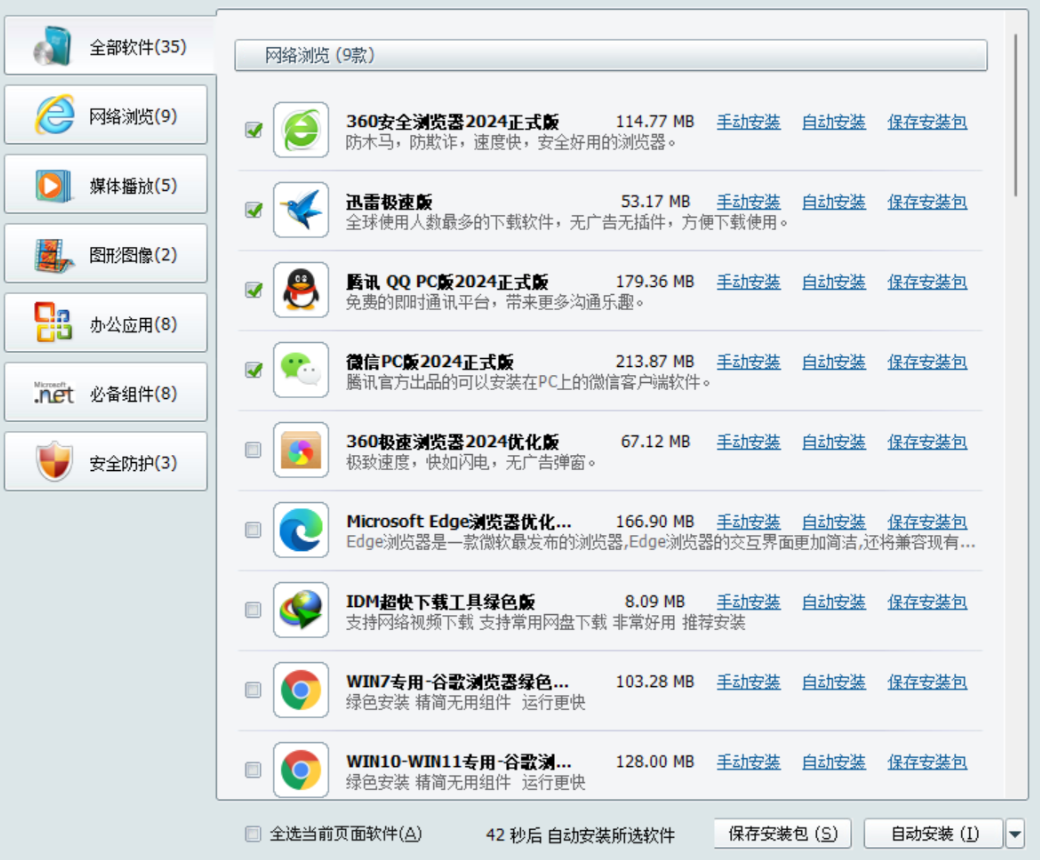
Task: Enable the 360极速浏览器 checkbox
Action: [253, 448]
